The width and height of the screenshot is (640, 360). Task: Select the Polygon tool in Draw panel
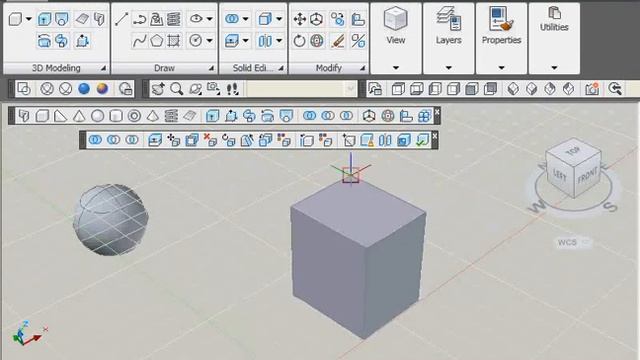tap(156, 41)
